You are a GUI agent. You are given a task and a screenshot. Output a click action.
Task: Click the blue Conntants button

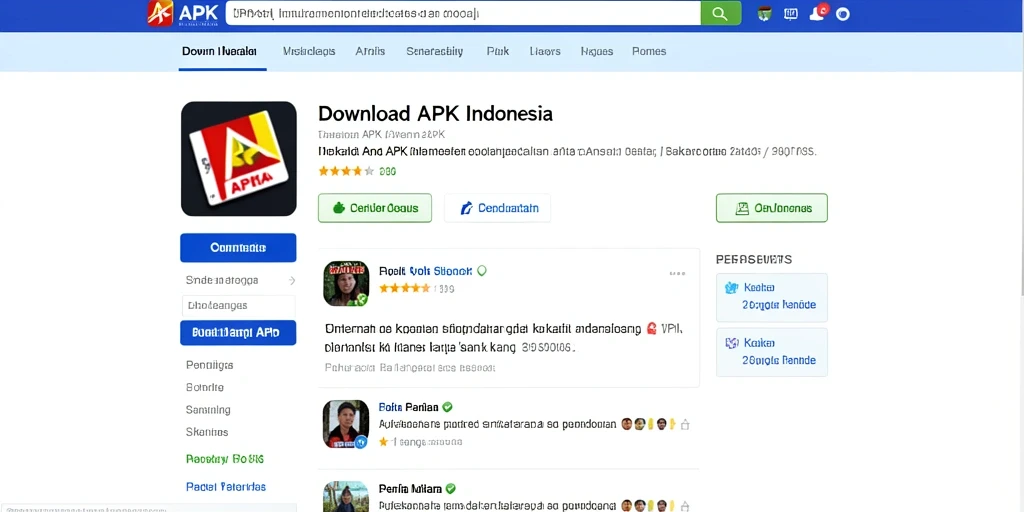pyautogui.click(x=238, y=248)
